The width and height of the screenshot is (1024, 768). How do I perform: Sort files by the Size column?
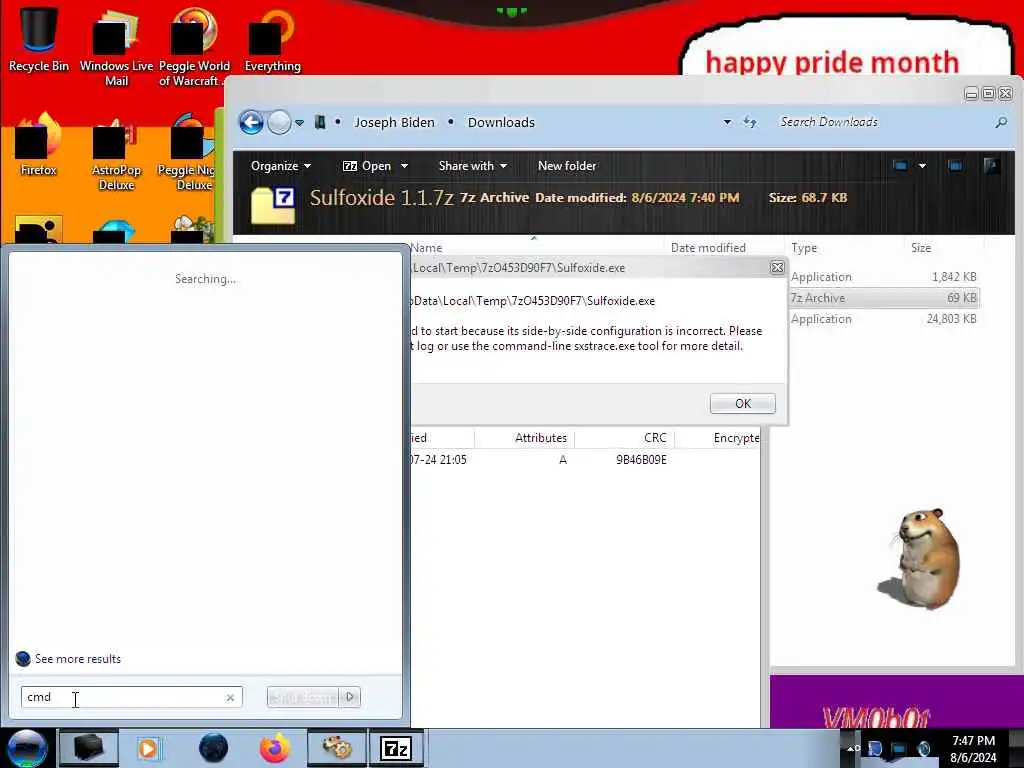click(x=921, y=248)
